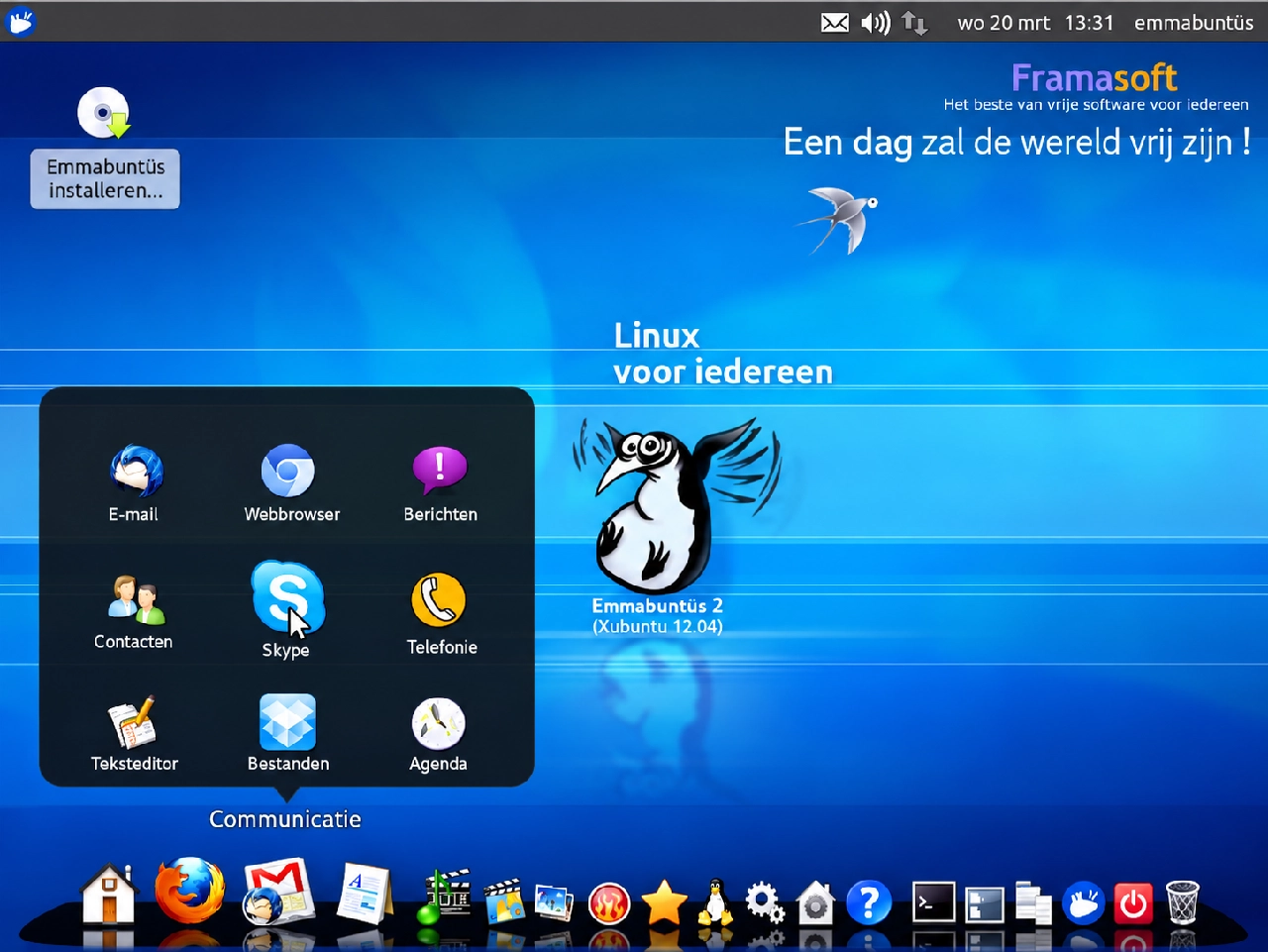The height and width of the screenshot is (952, 1268).
Task: Launch the terminal from the dock
Action: click(x=933, y=902)
